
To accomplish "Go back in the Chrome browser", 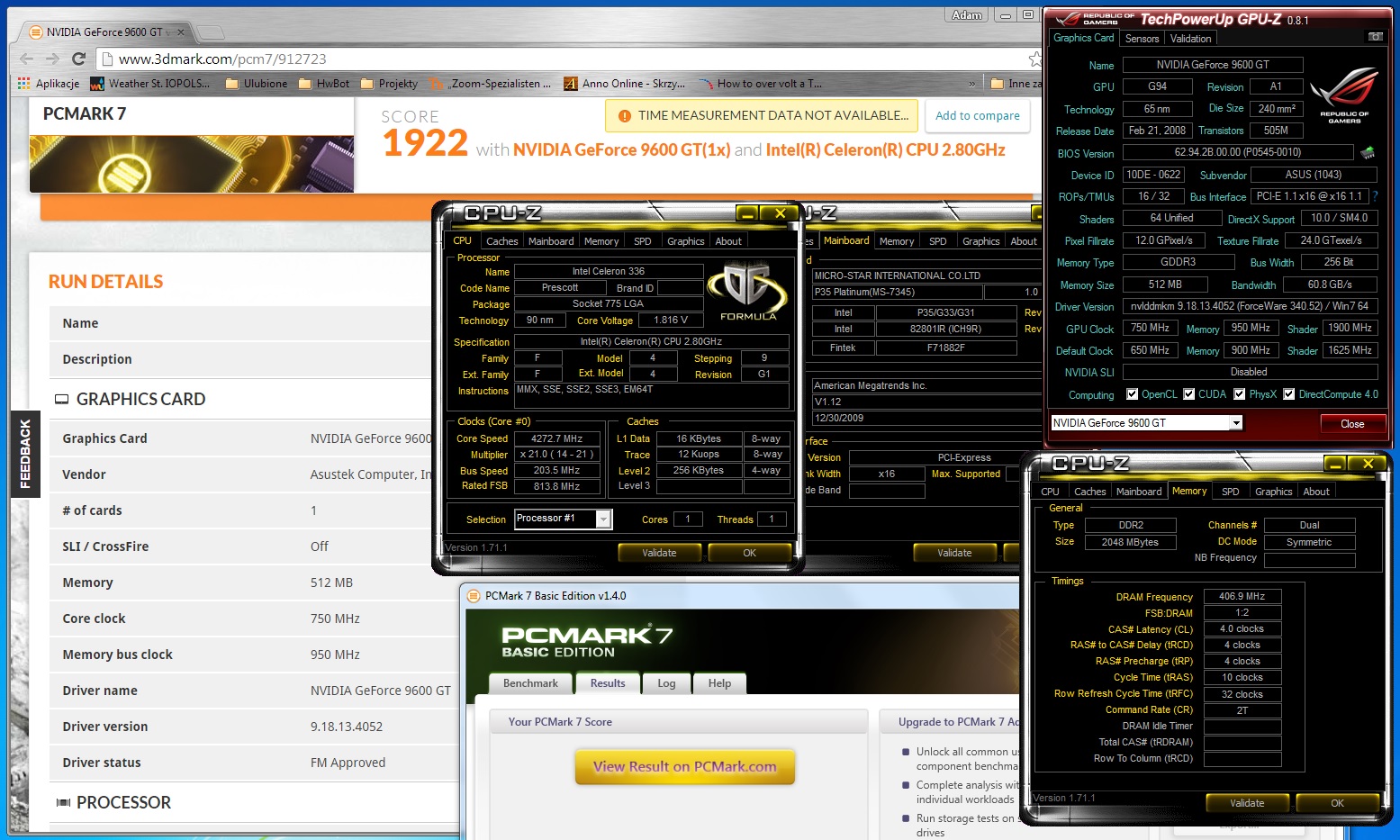I will tap(26, 59).
